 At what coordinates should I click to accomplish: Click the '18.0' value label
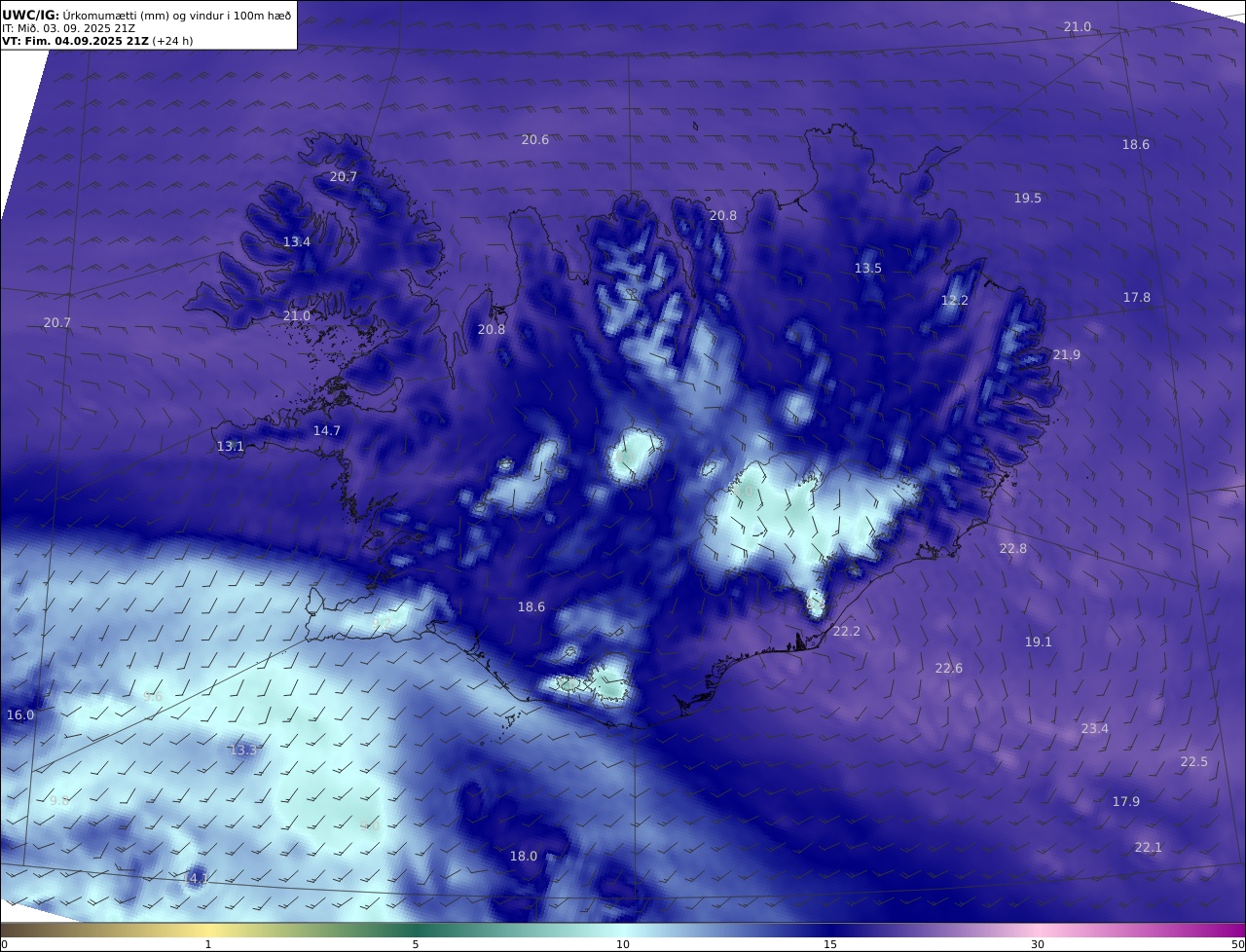pos(524,857)
